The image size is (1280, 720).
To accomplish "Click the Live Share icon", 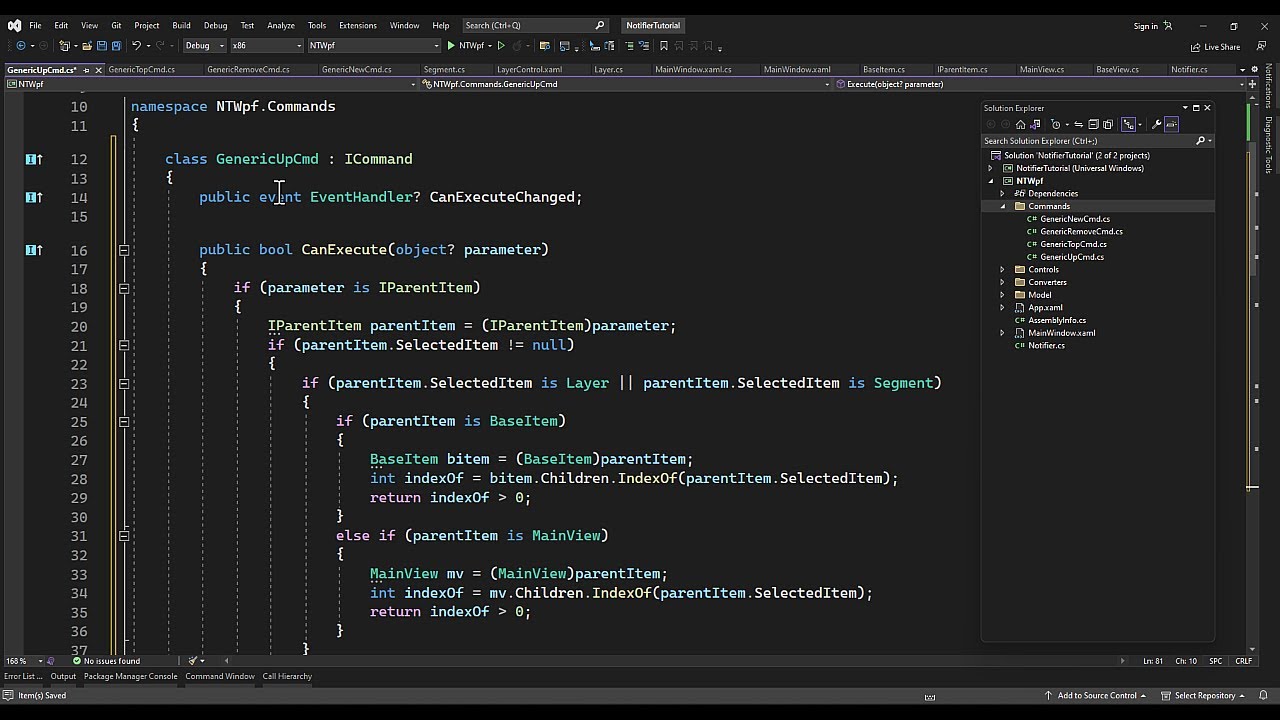I will tap(1196, 46).
